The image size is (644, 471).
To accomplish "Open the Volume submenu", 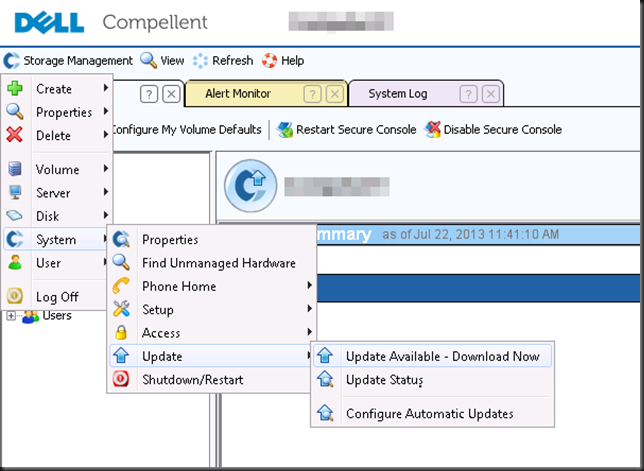I will pyautogui.click(x=58, y=169).
